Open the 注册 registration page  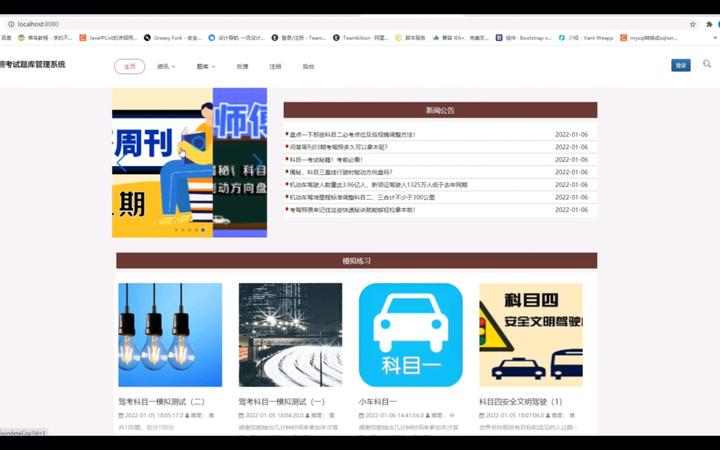click(x=275, y=67)
